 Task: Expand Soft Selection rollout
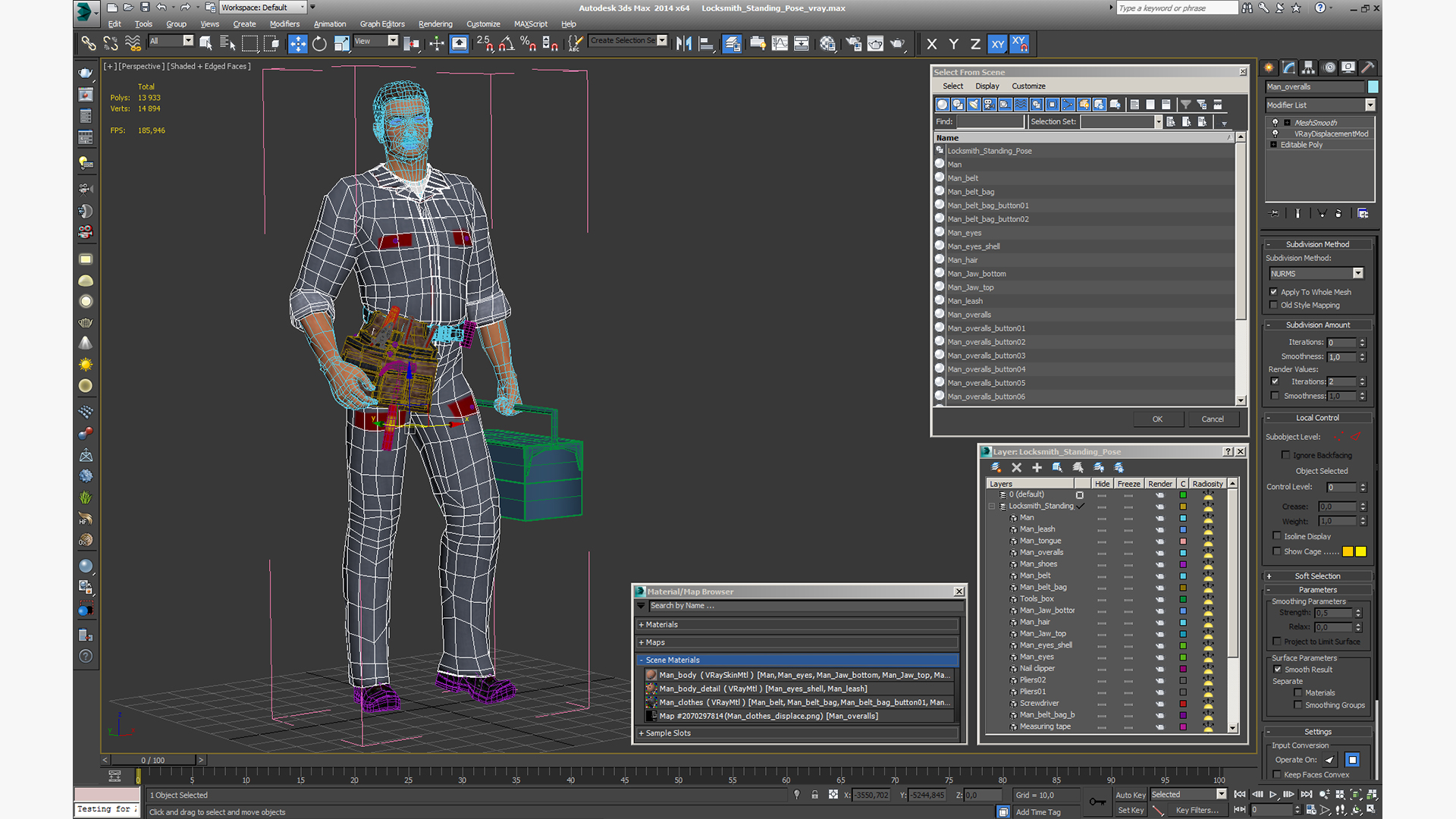tap(1316, 576)
